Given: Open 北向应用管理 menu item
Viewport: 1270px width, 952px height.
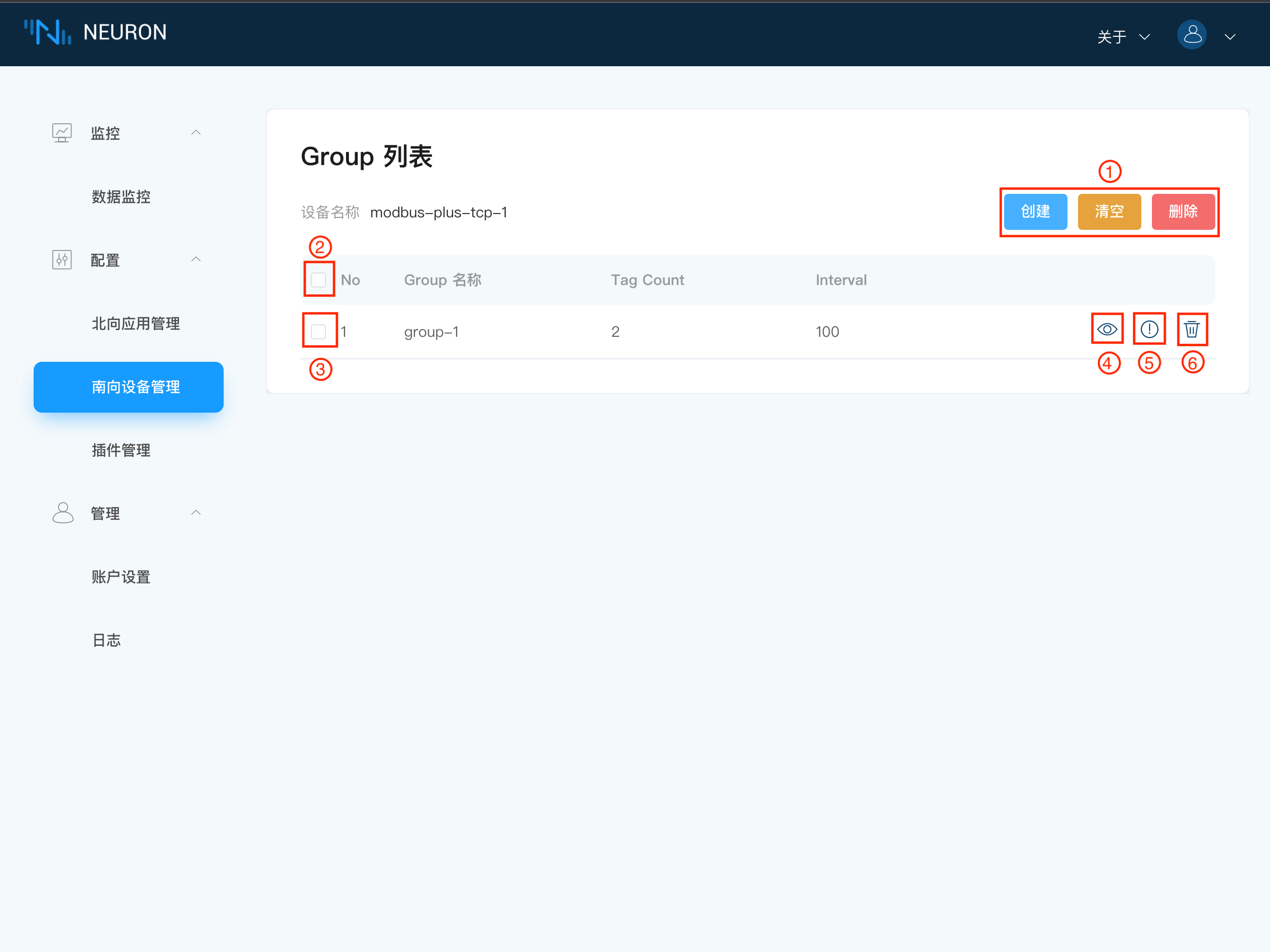Looking at the screenshot, I should pyautogui.click(x=135, y=323).
